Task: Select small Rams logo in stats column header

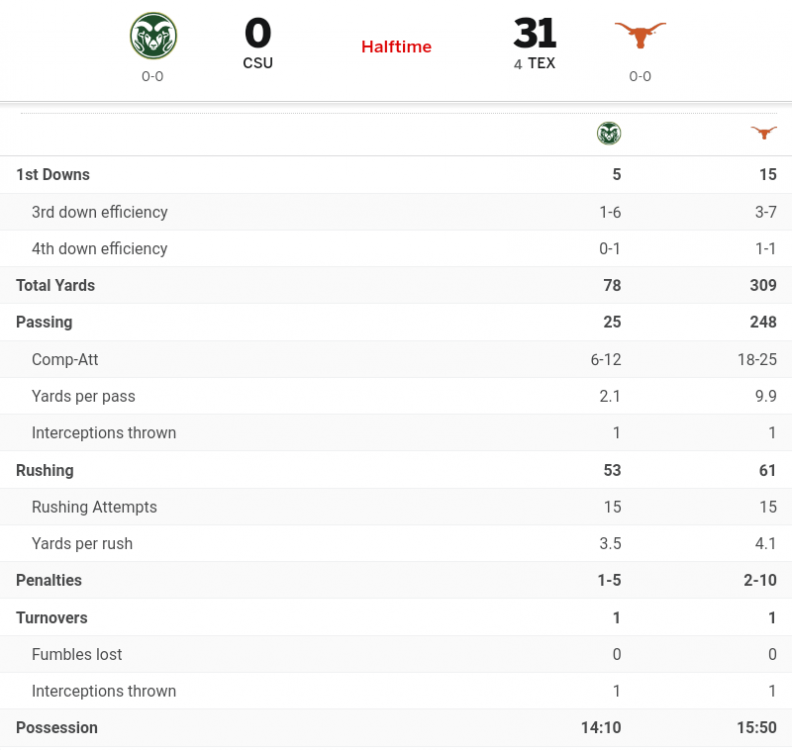Action: (609, 133)
